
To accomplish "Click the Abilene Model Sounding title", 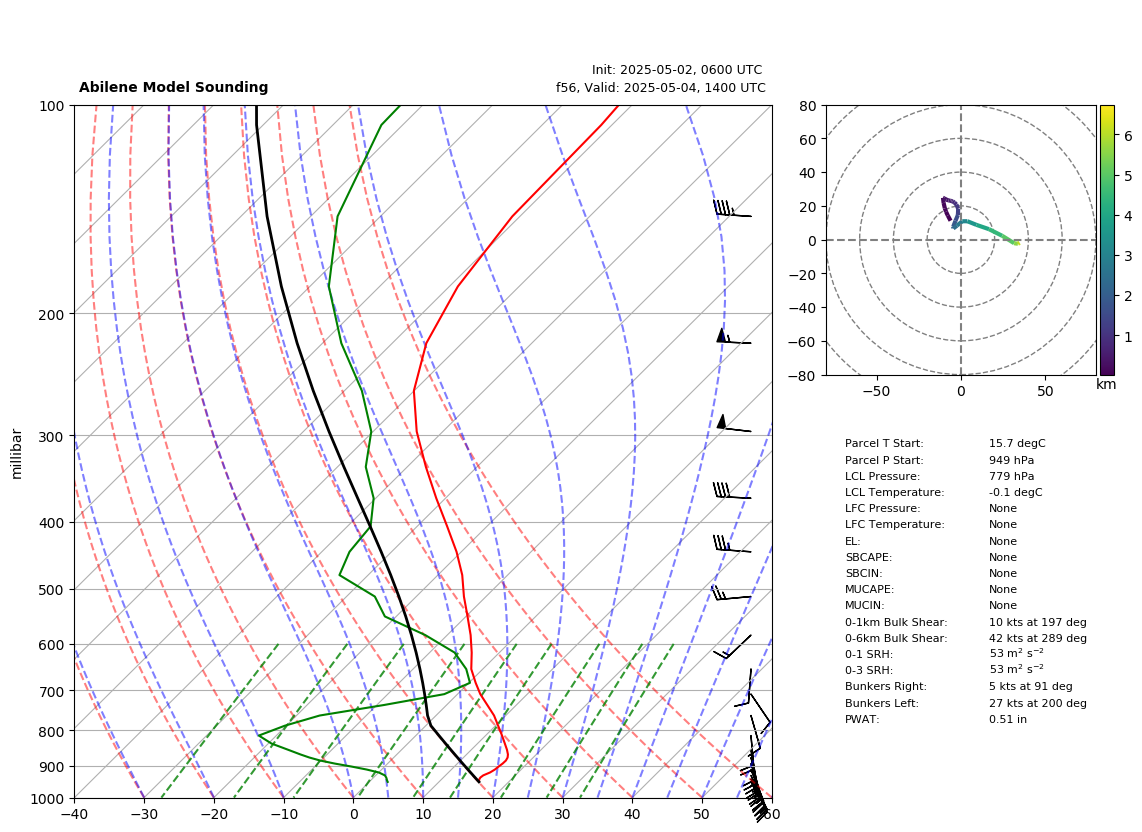I will pos(173,87).
